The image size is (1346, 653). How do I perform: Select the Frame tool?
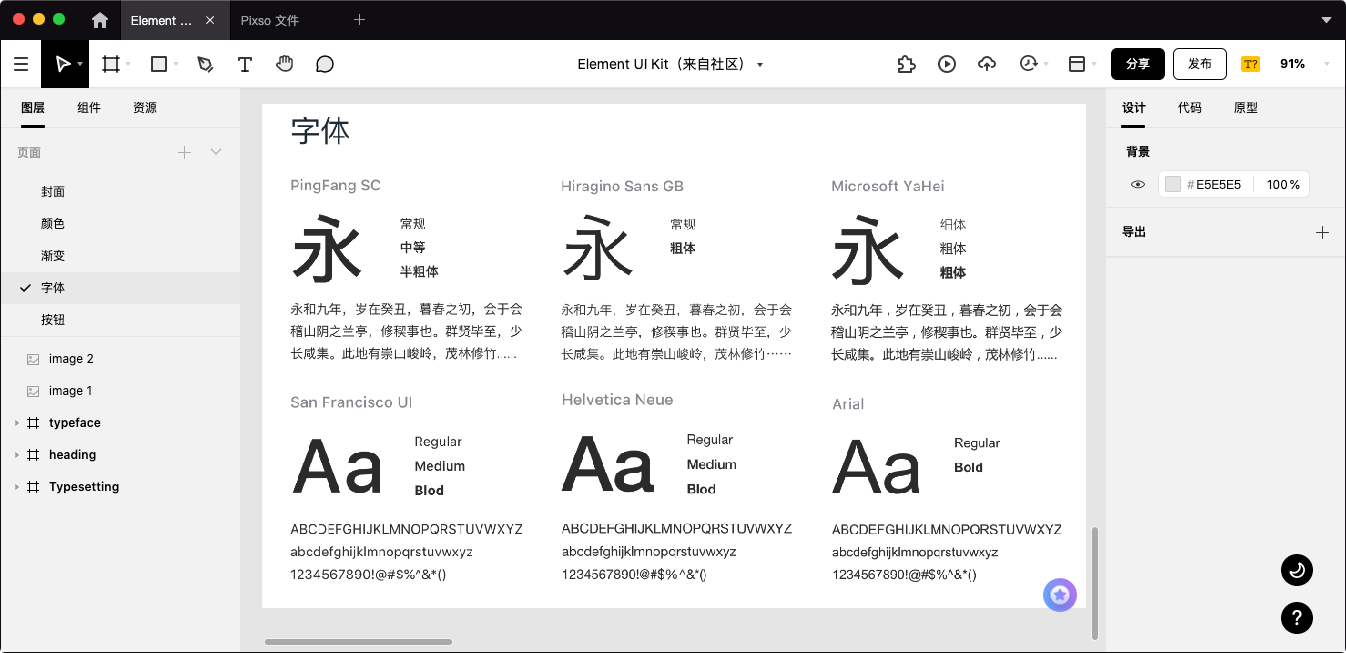click(111, 64)
